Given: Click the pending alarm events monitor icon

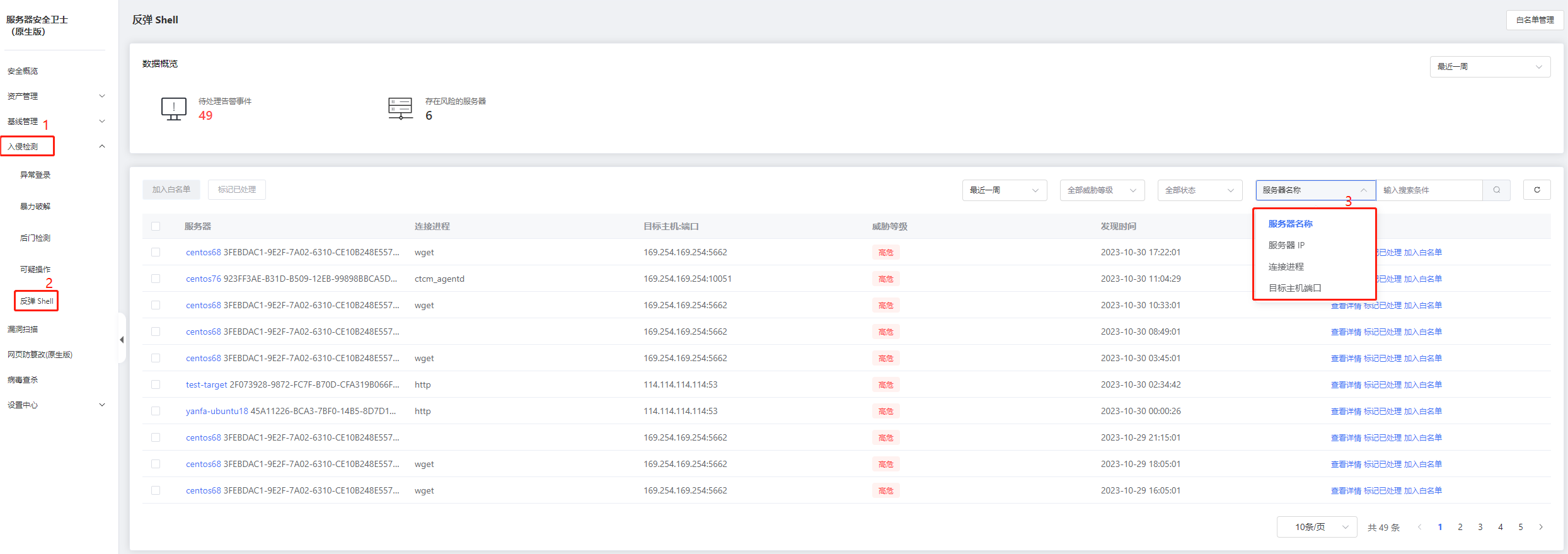Looking at the screenshot, I should coord(174,109).
